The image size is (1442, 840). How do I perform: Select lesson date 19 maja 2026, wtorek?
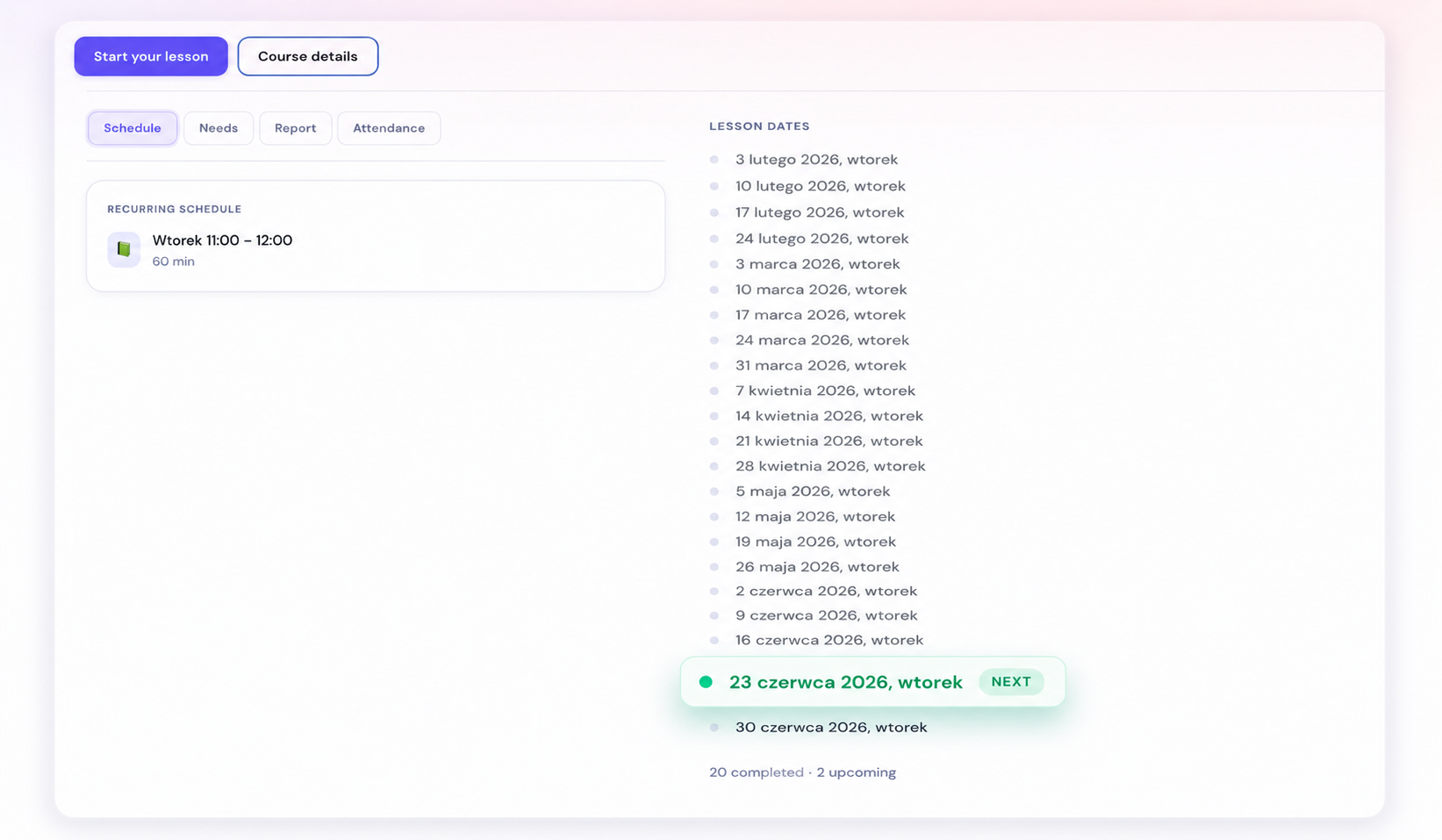click(x=816, y=542)
